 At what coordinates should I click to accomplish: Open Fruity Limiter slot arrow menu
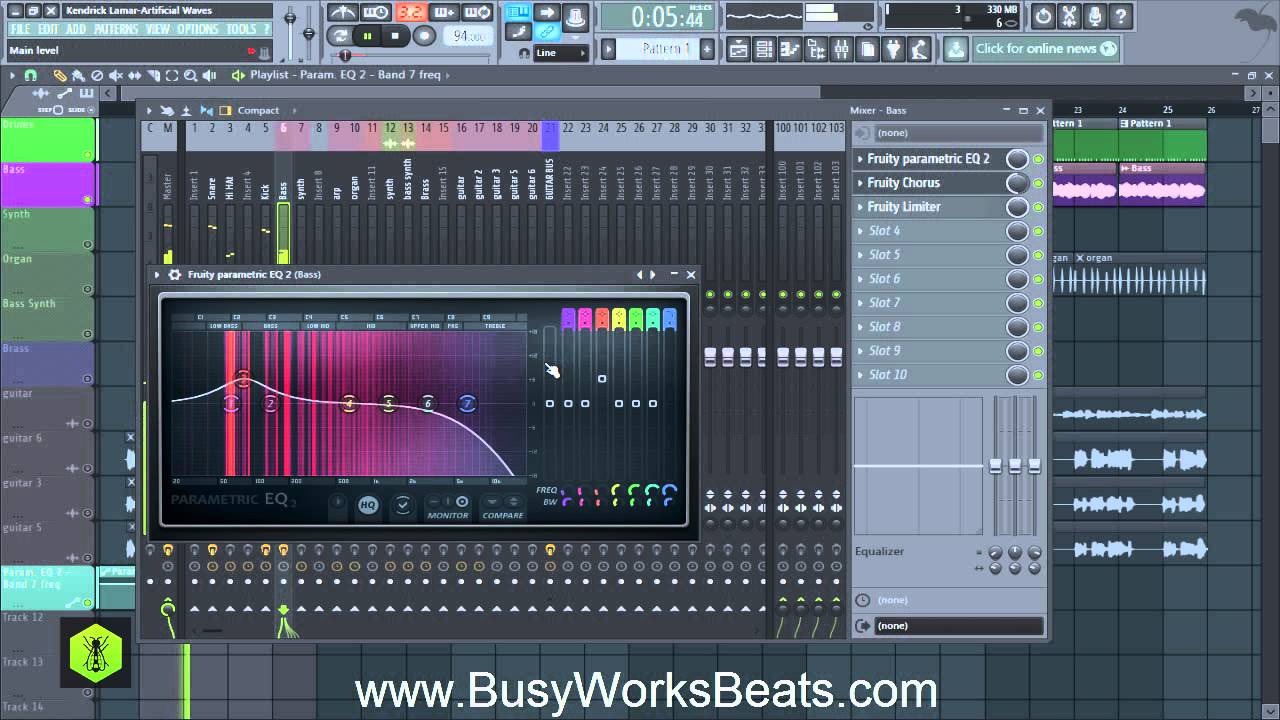coord(860,207)
